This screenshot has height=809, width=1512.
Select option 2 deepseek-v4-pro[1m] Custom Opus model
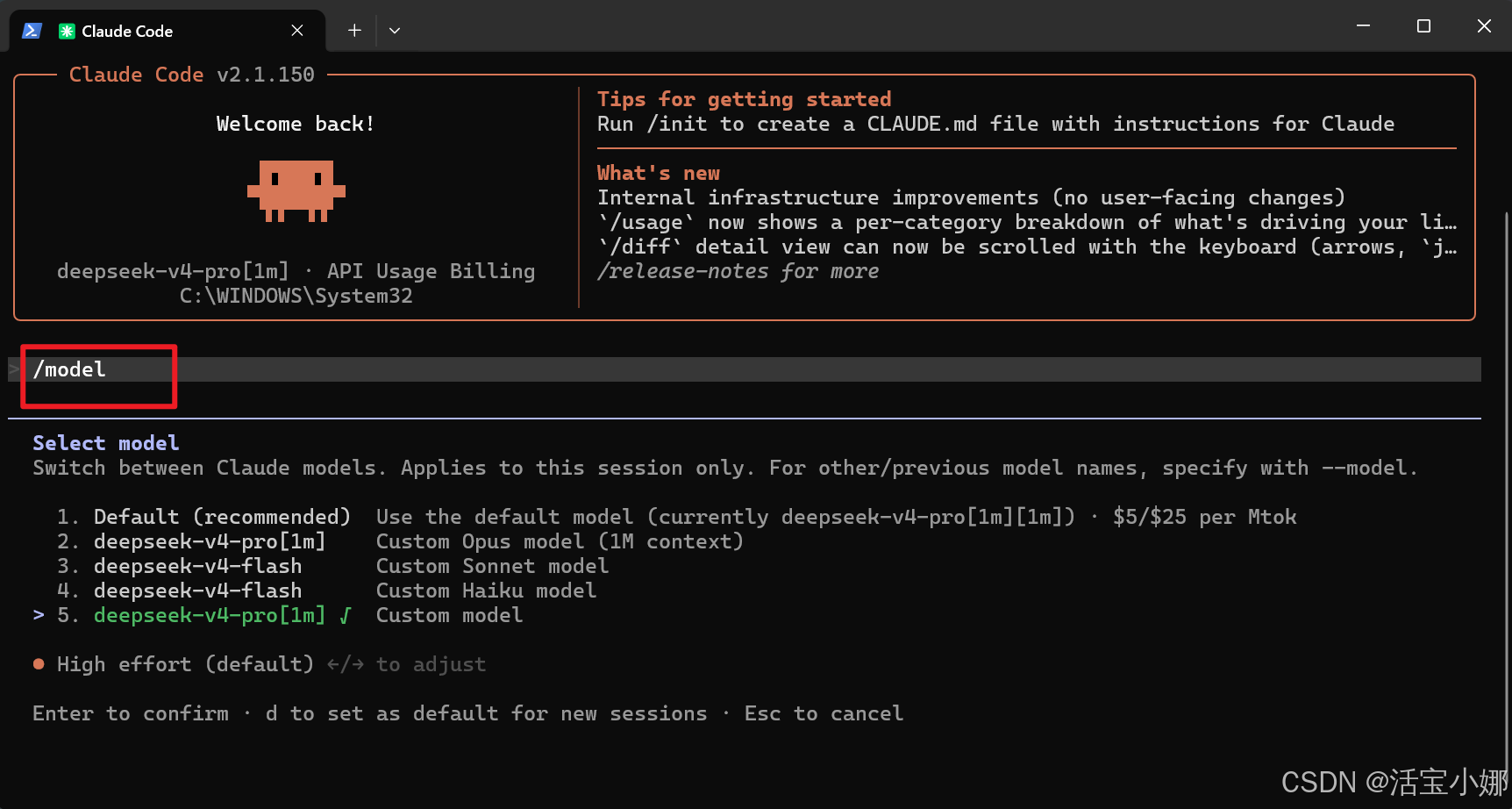401,541
